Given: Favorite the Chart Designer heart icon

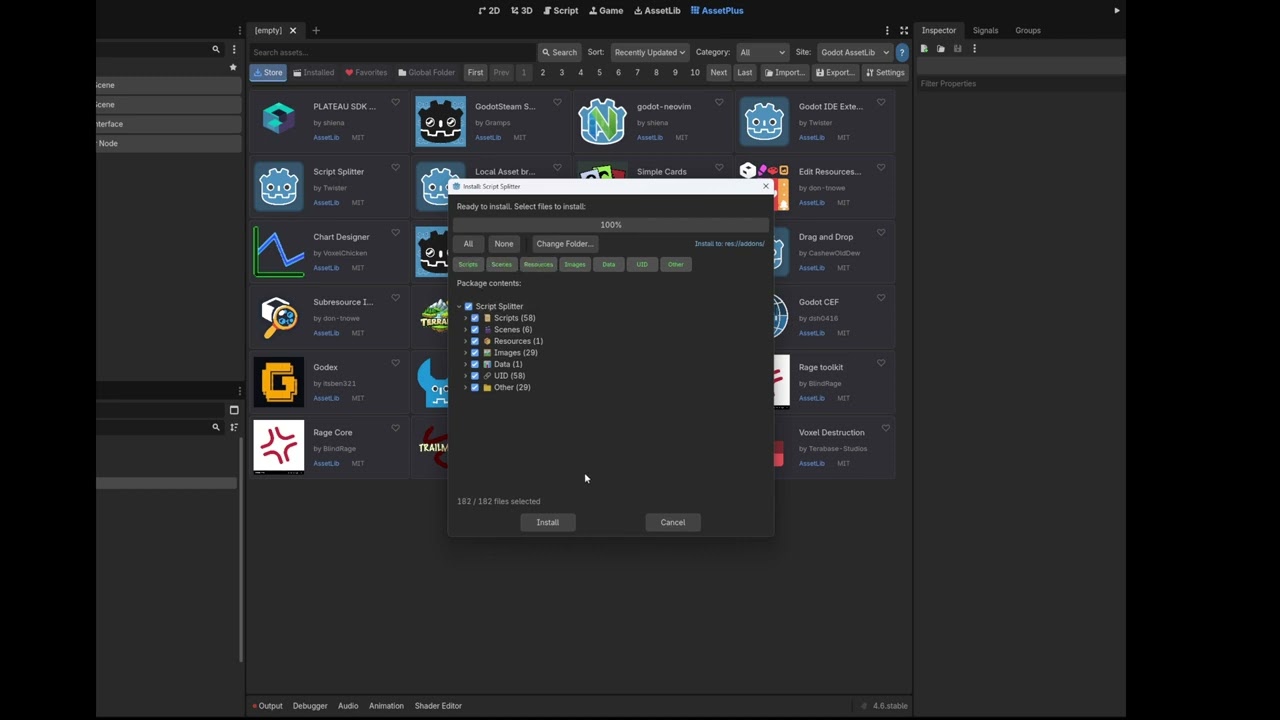Looking at the screenshot, I should pos(396,232).
